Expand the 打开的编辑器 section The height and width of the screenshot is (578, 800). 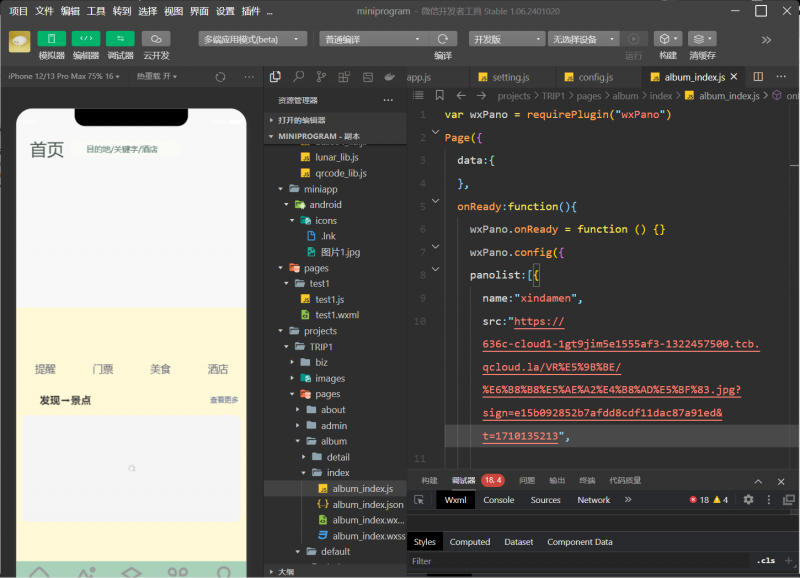click(x=335, y=120)
